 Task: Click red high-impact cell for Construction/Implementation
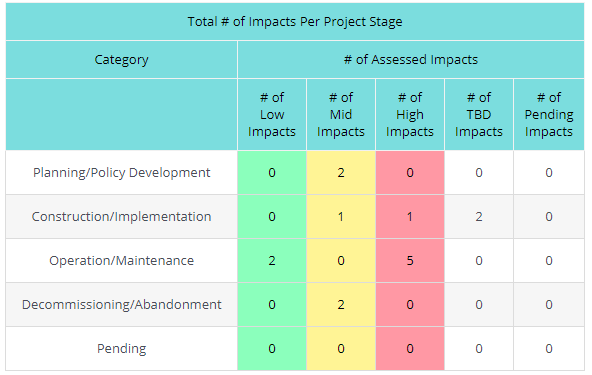coord(410,217)
